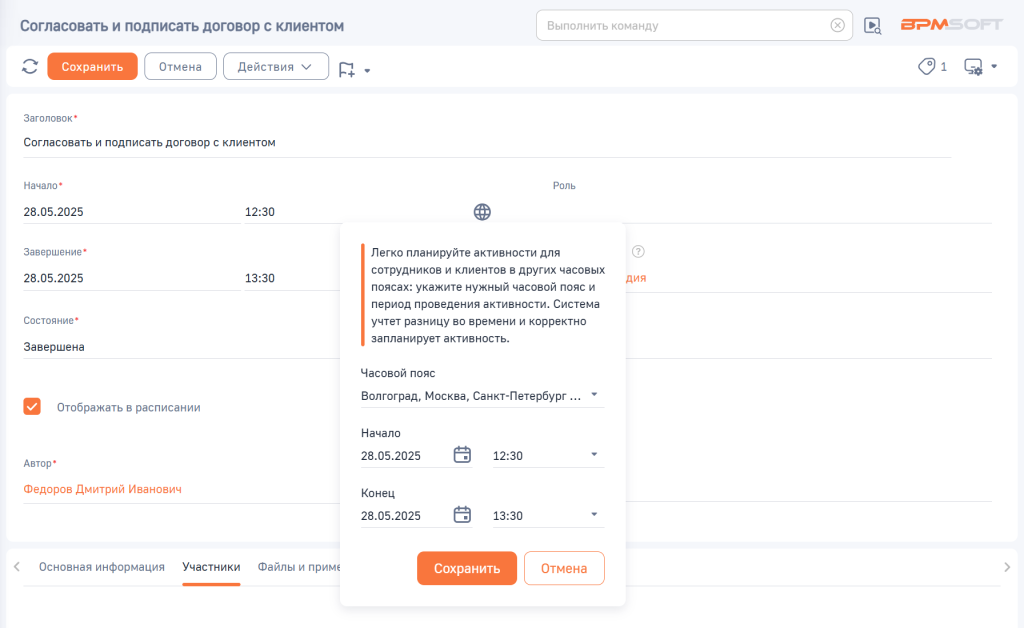Open the start time 12:30 dropdown in popup
The height and width of the screenshot is (628, 1024).
[x=594, y=455]
